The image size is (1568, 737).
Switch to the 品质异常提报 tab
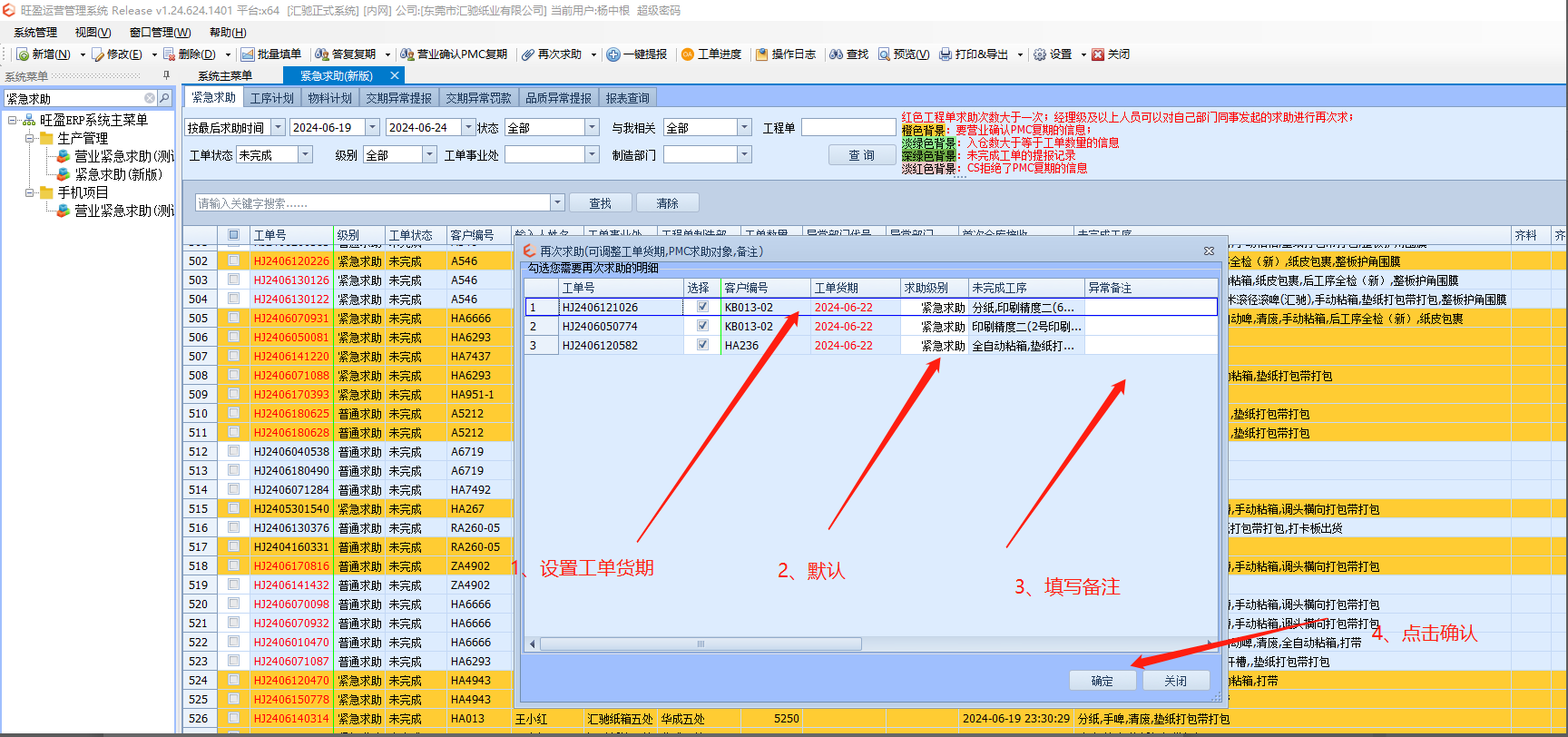[x=559, y=98]
